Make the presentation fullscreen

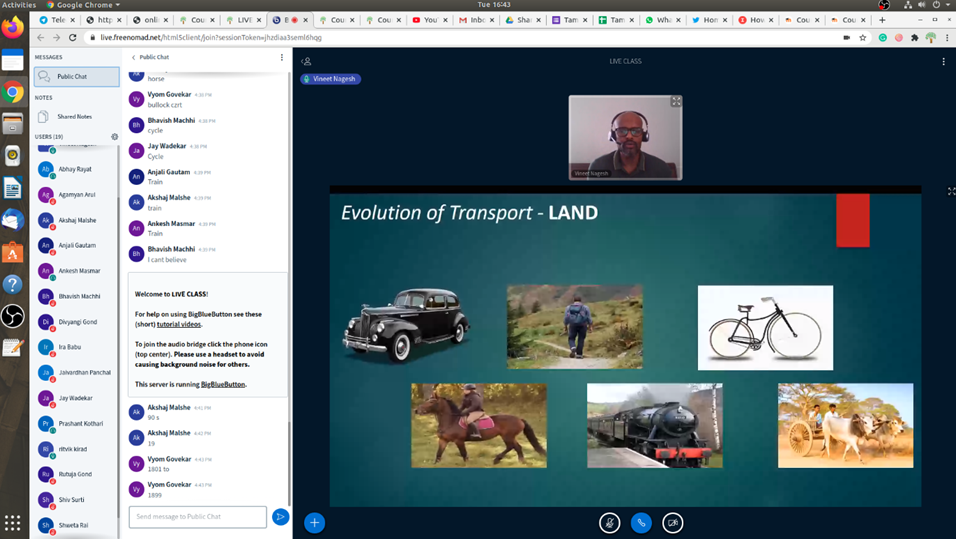950,191
